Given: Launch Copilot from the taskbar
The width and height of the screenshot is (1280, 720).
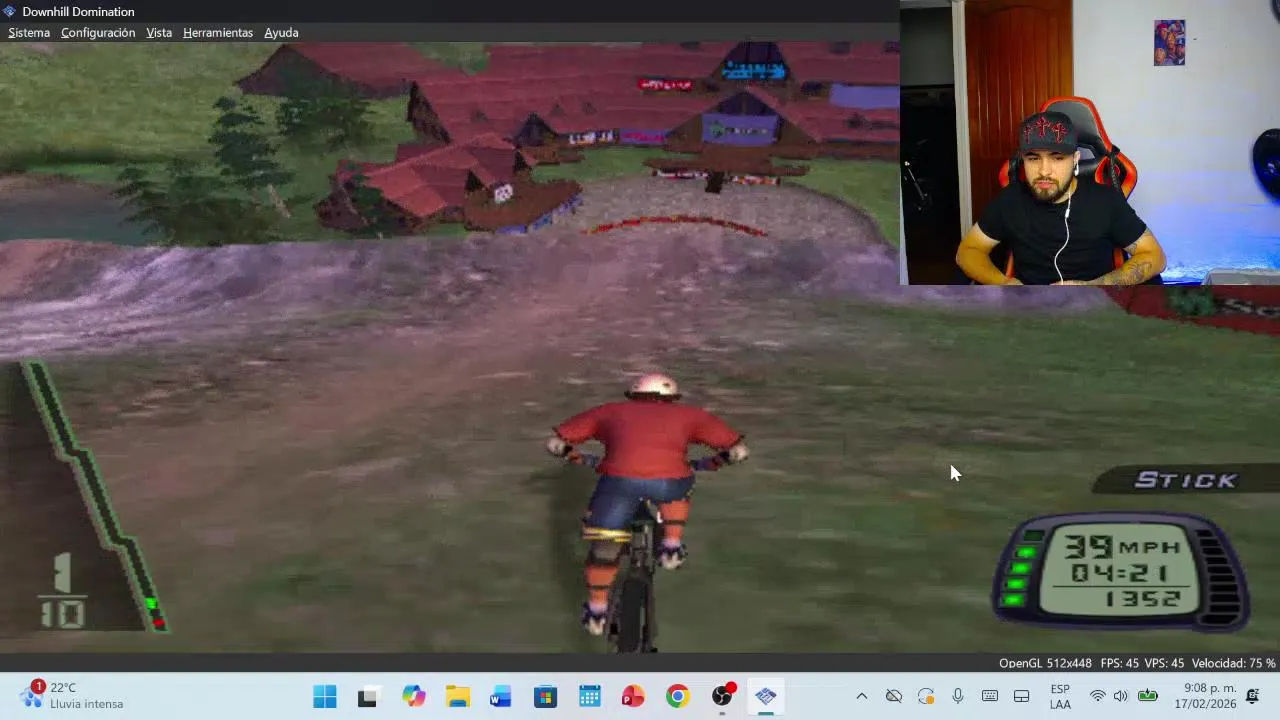Looking at the screenshot, I should (x=413, y=696).
